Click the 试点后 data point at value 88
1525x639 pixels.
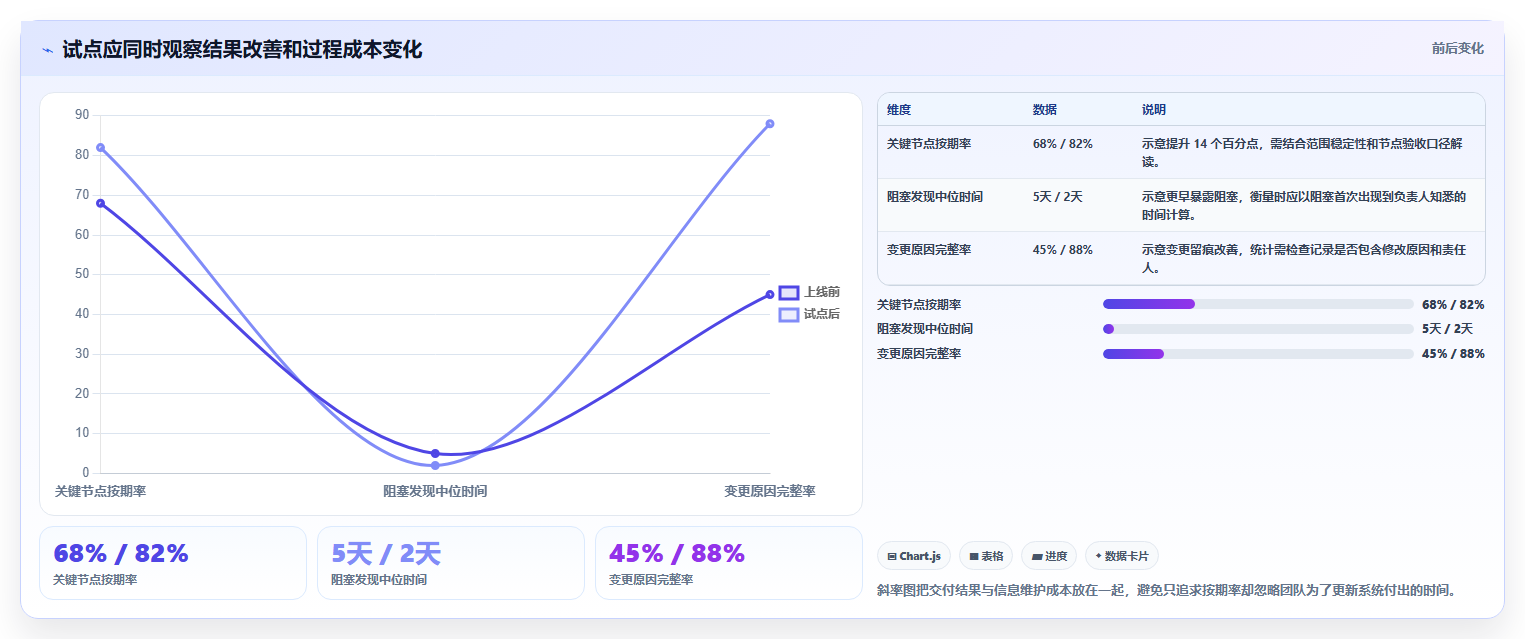pos(770,124)
